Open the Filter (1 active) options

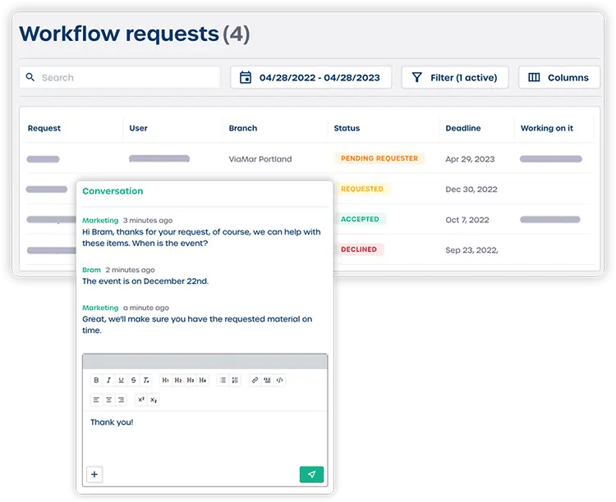(455, 77)
